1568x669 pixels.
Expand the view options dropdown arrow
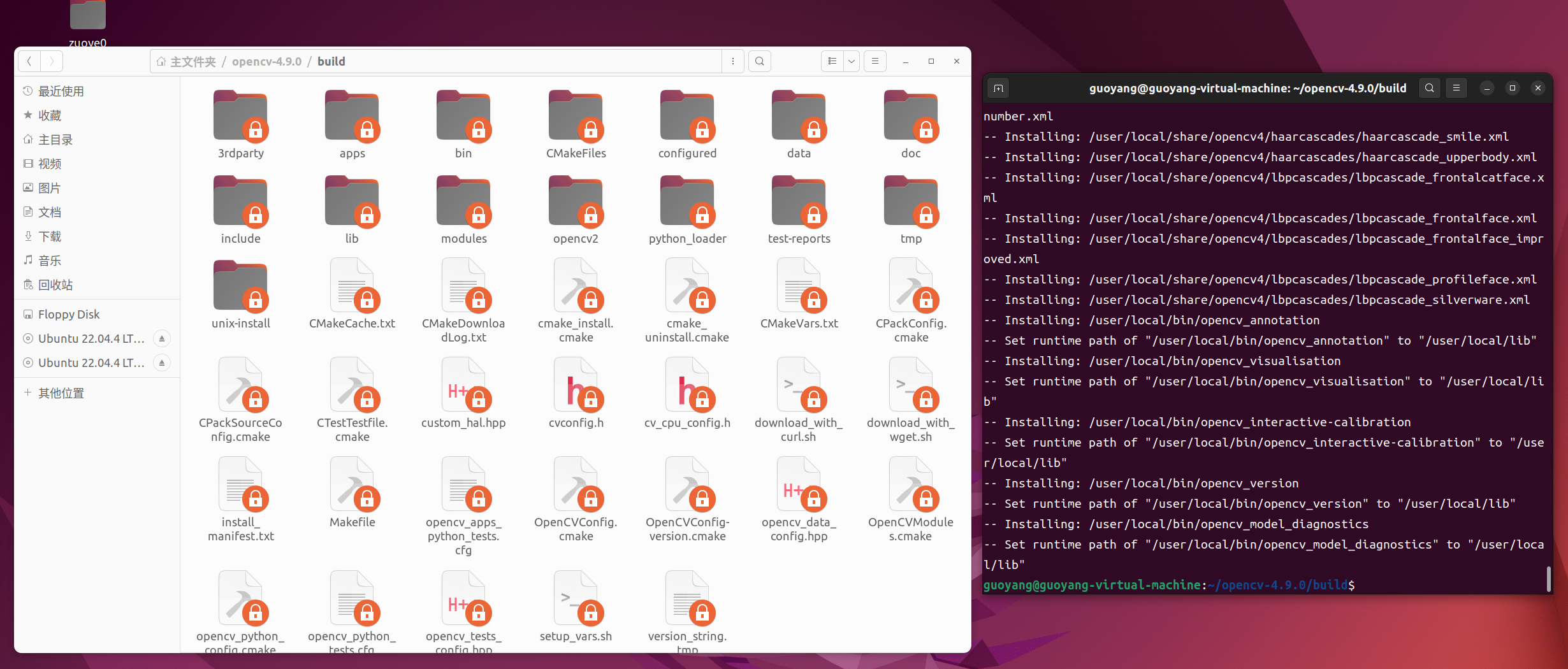pyautogui.click(x=852, y=61)
